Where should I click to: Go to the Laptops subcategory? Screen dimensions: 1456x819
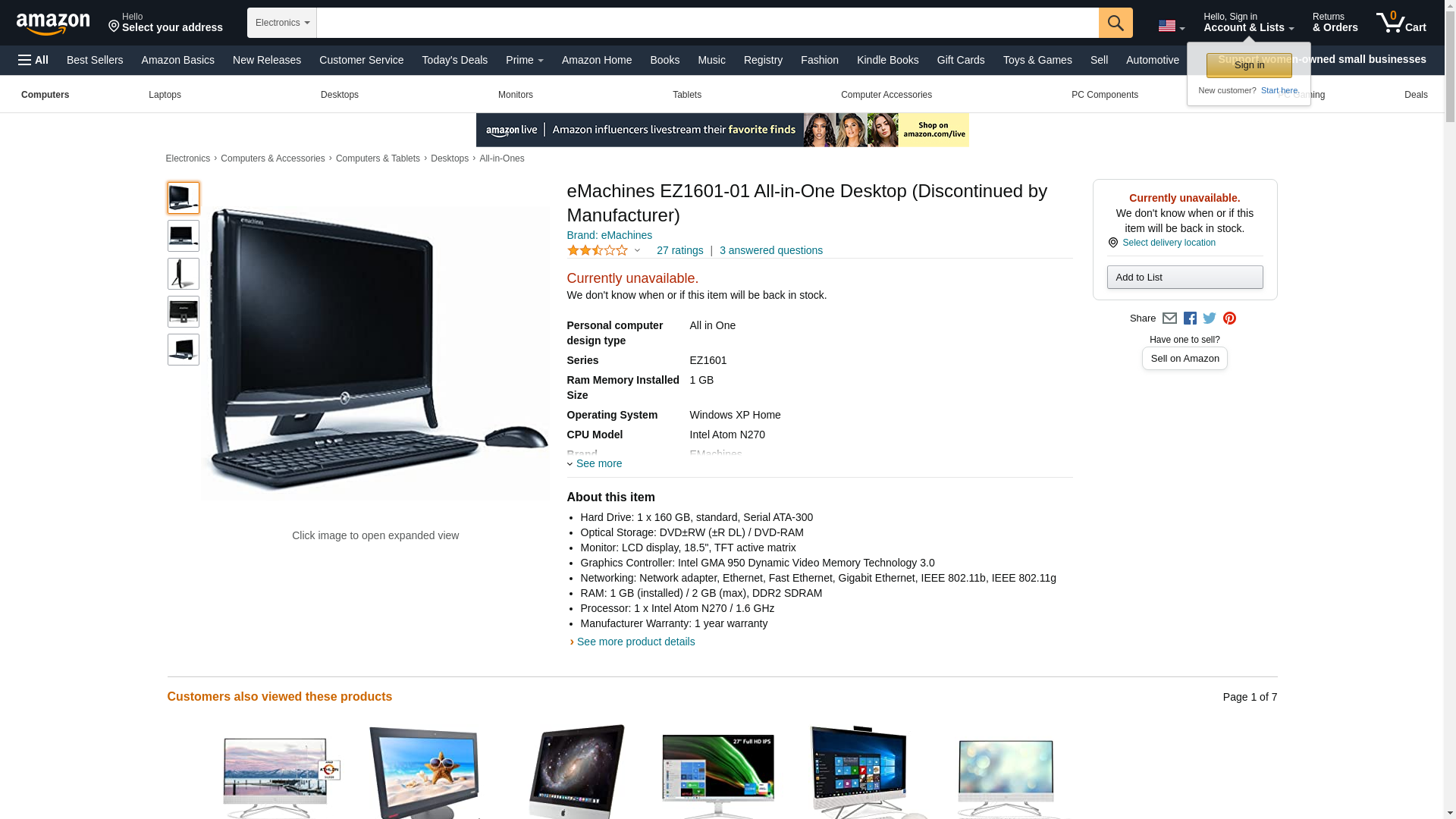(165, 95)
